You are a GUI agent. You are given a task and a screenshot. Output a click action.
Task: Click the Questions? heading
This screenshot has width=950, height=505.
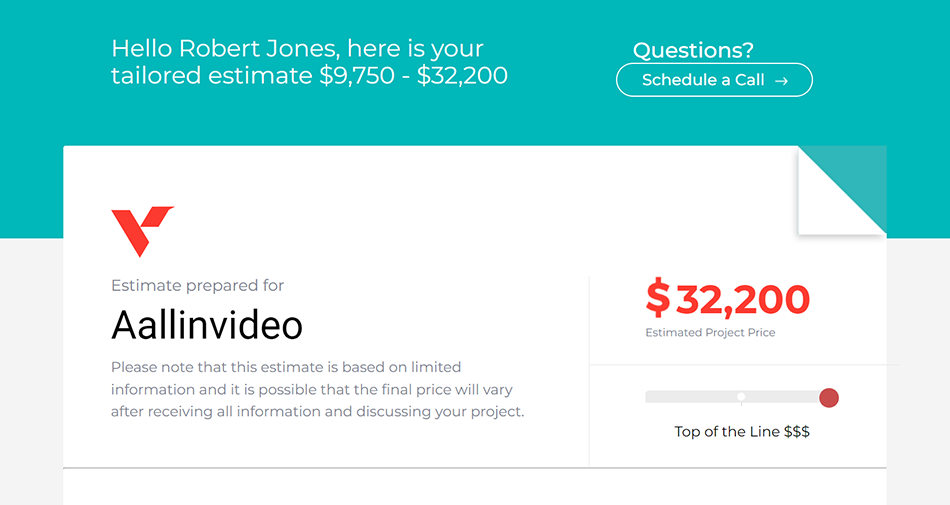(x=693, y=50)
